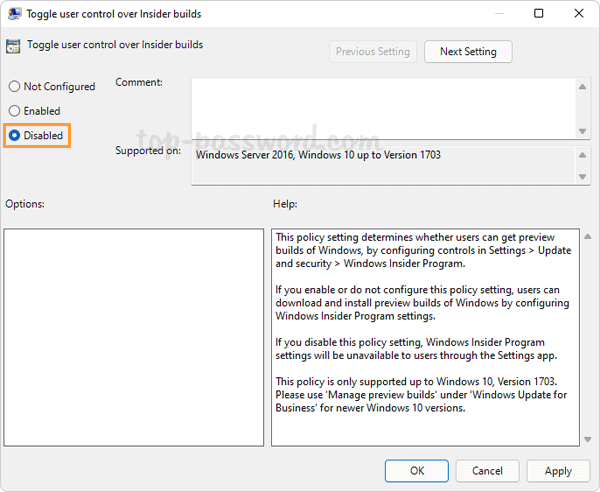600x492 pixels.
Task: Click the policy icon in the title bar
Action: 14,14
